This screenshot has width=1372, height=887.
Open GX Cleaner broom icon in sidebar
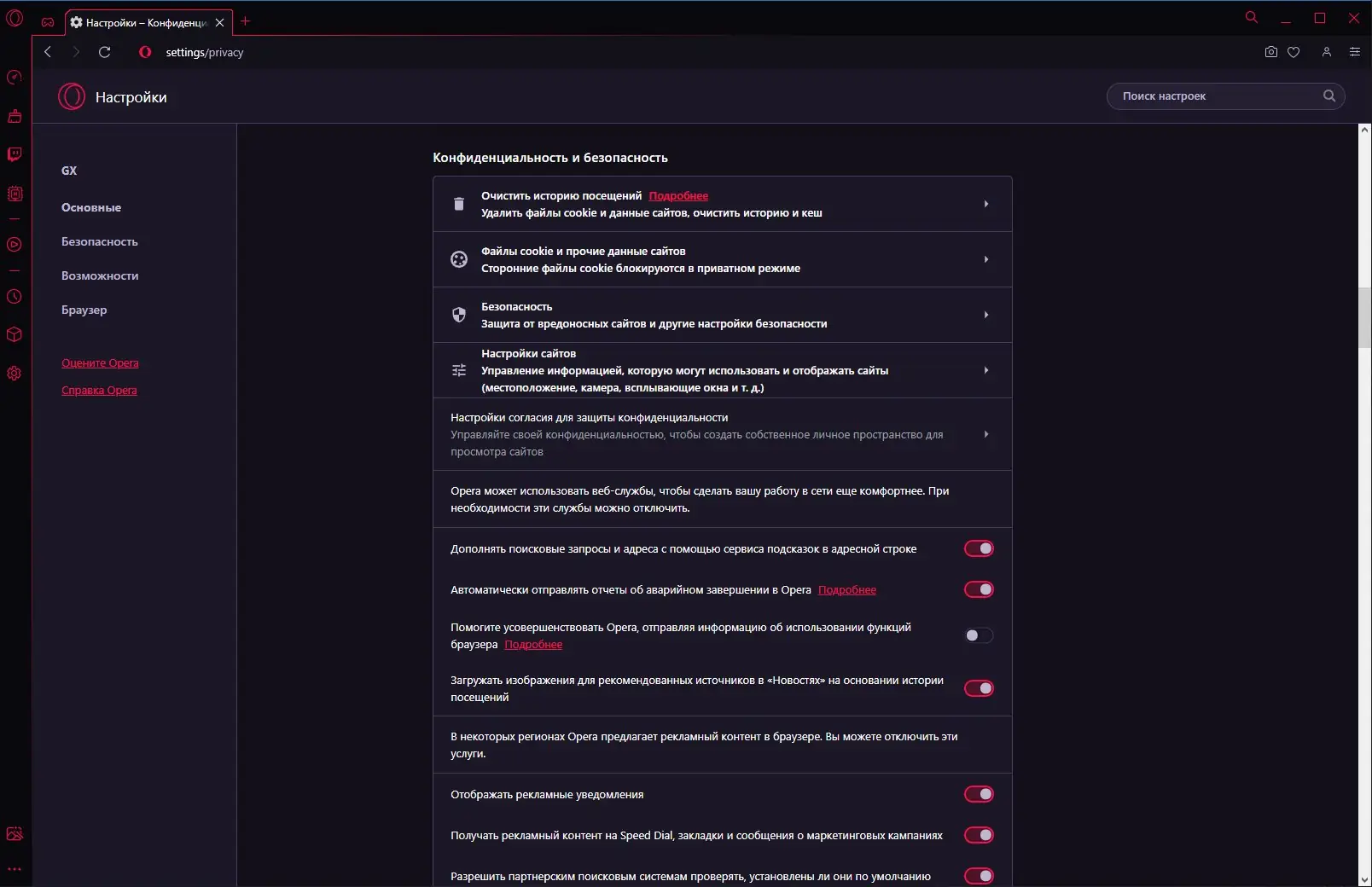[15, 116]
